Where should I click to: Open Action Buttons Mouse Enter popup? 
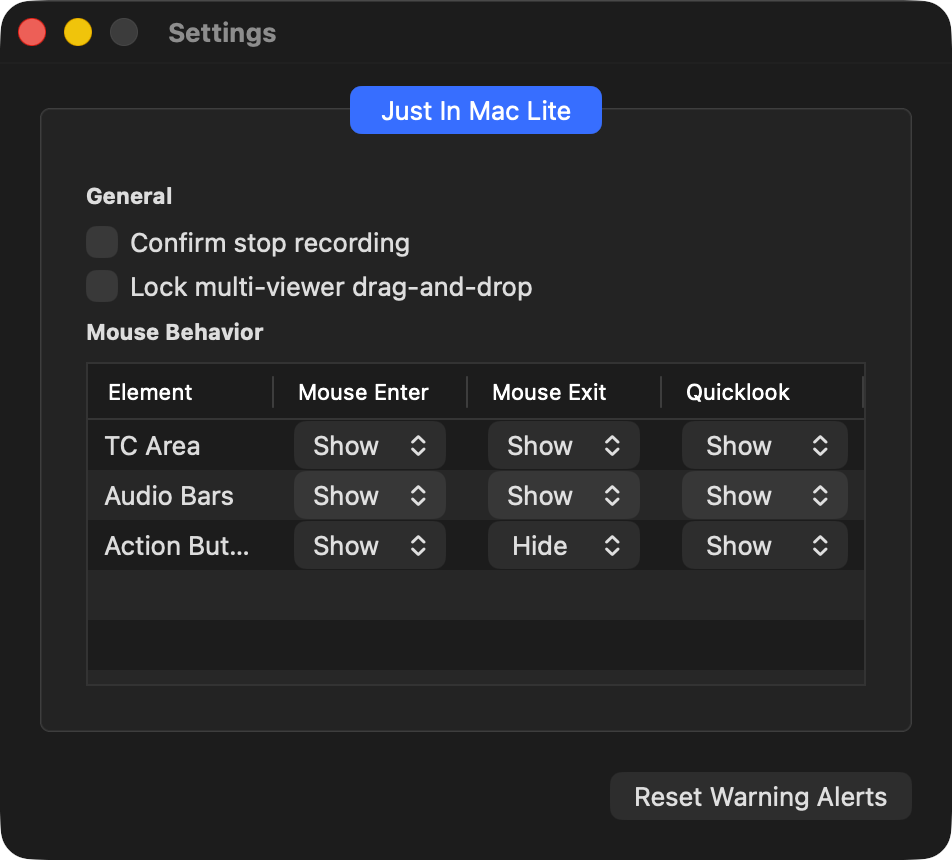(370, 545)
